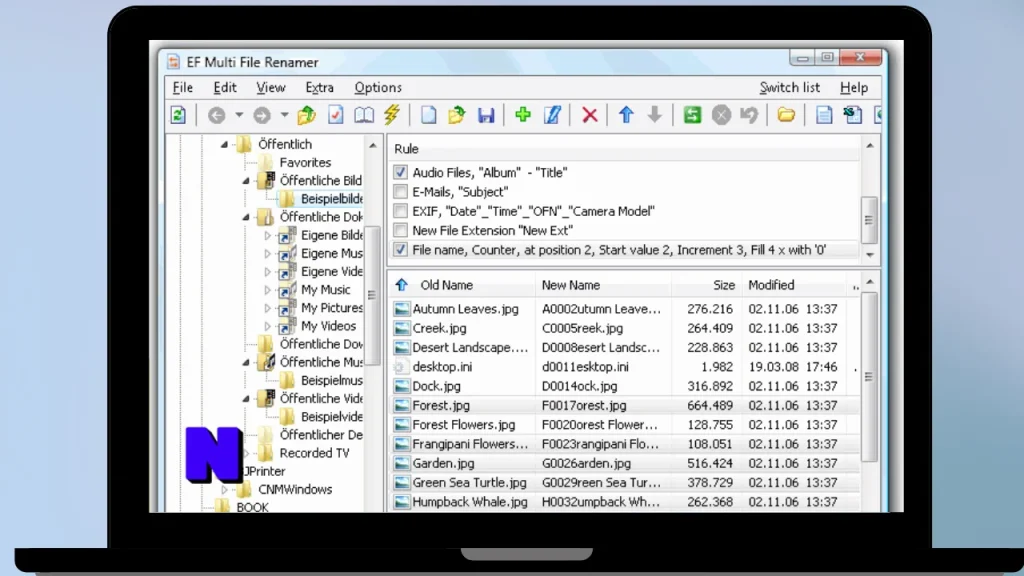This screenshot has width=1024, height=576.
Task: Select the Garden.jpg file row
Action: click(x=625, y=463)
